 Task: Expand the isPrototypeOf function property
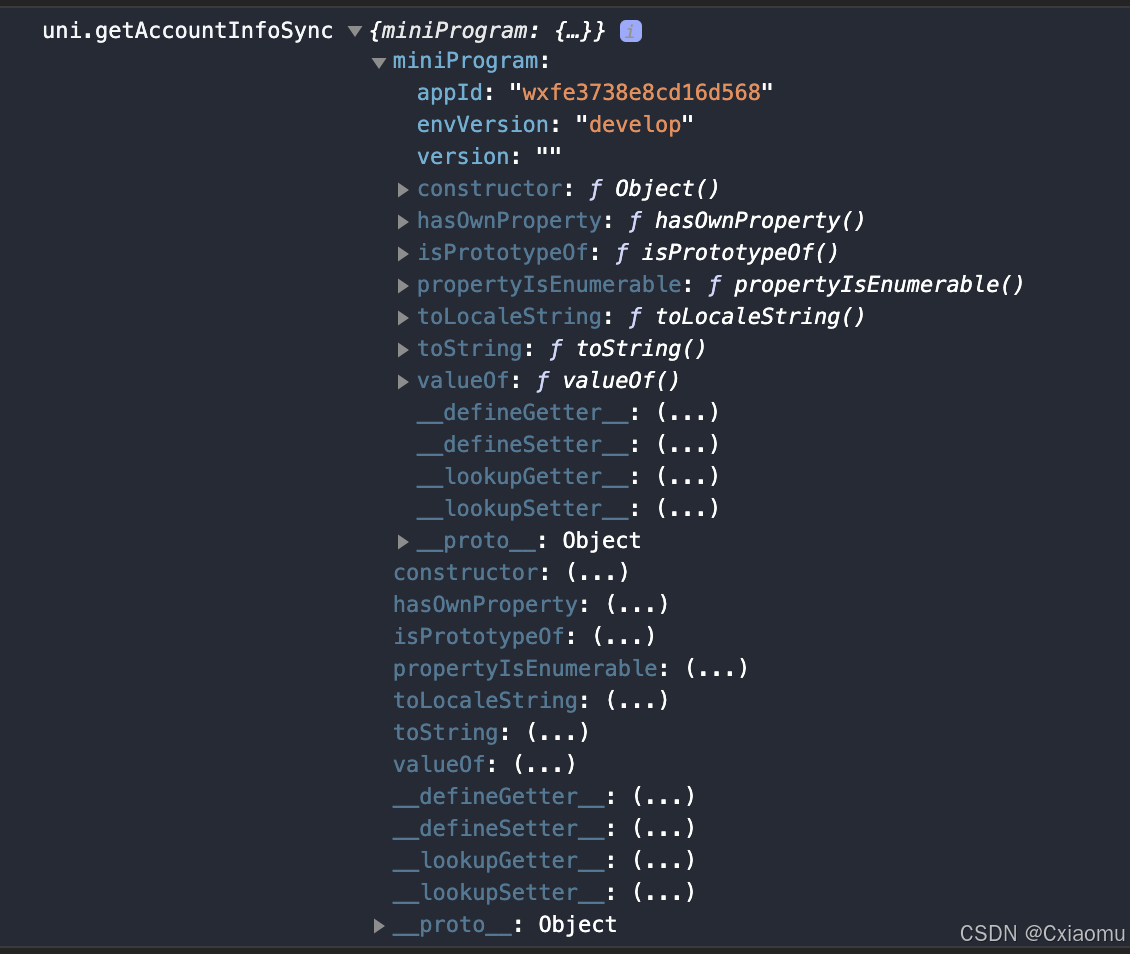pos(403,253)
